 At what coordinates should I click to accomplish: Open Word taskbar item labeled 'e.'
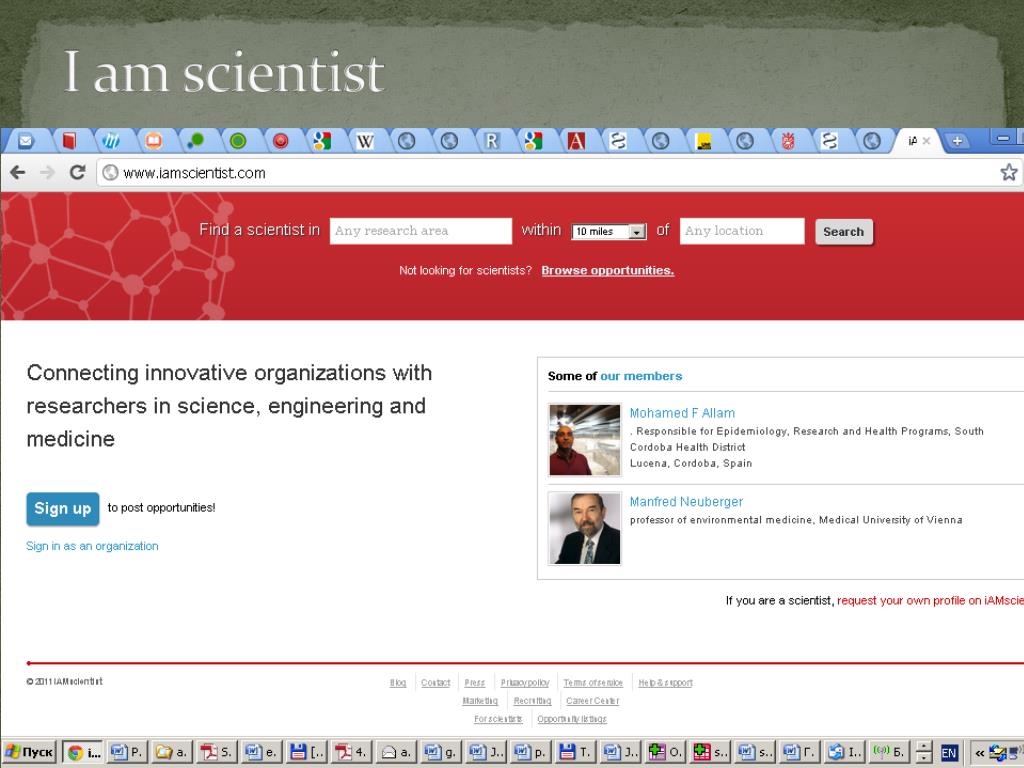point(261,752)
